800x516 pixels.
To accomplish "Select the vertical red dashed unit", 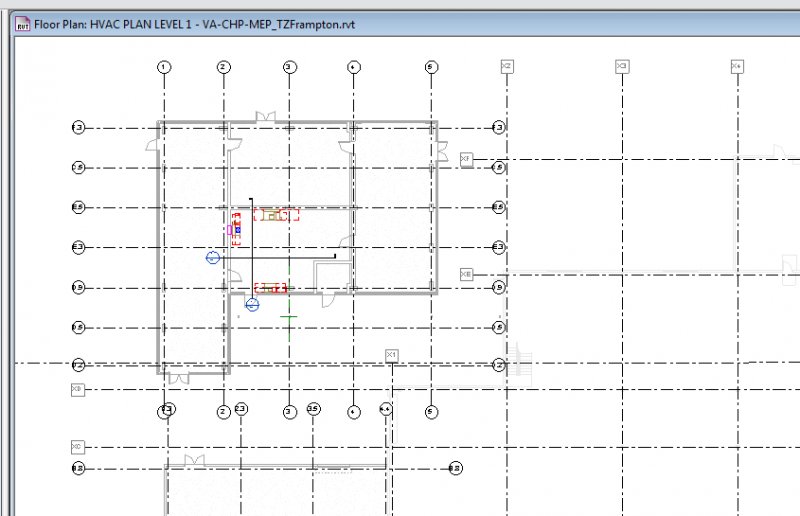I will tap(236, 230).
